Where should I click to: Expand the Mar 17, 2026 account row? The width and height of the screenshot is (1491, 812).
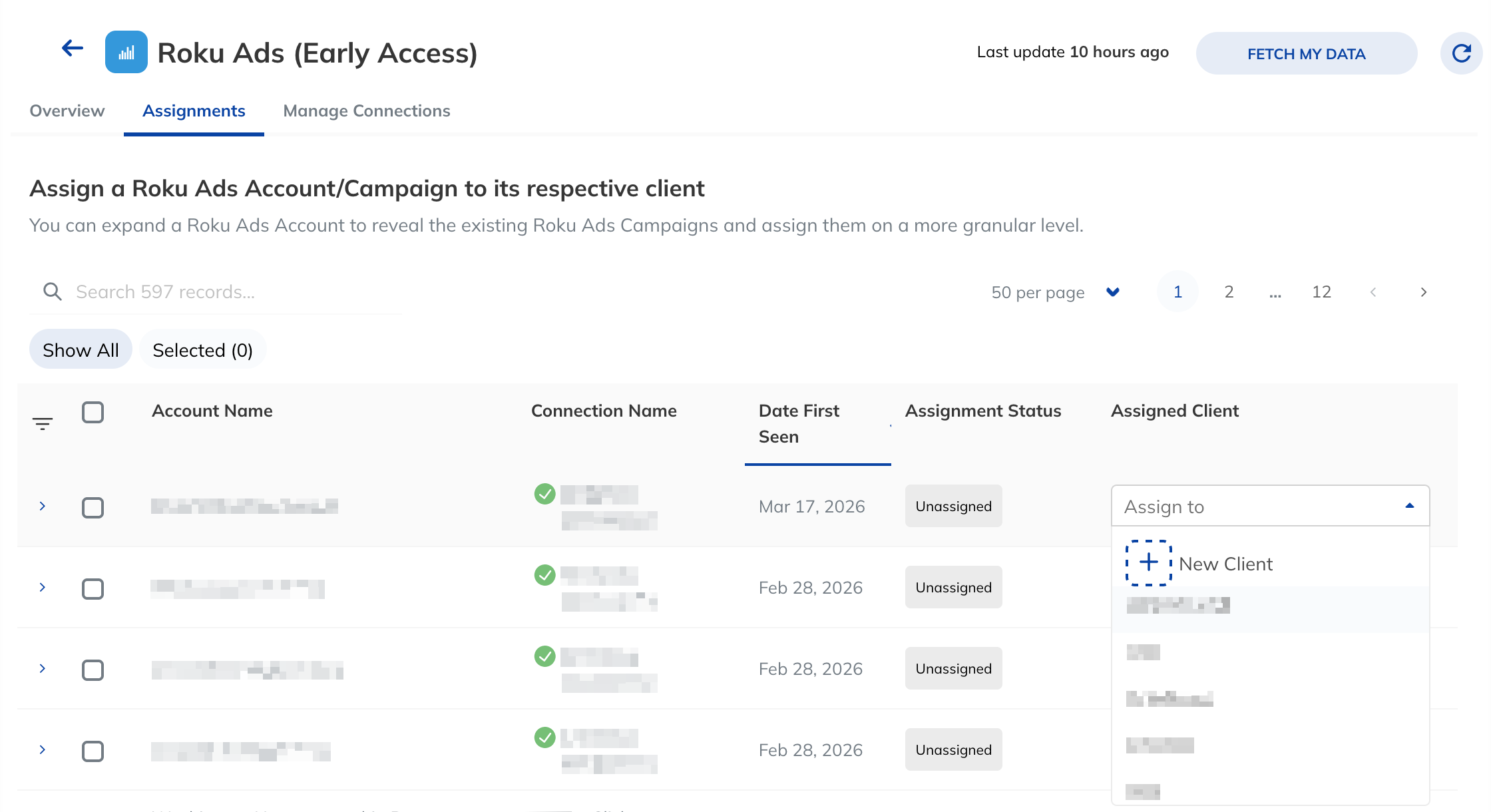(43, 507)
